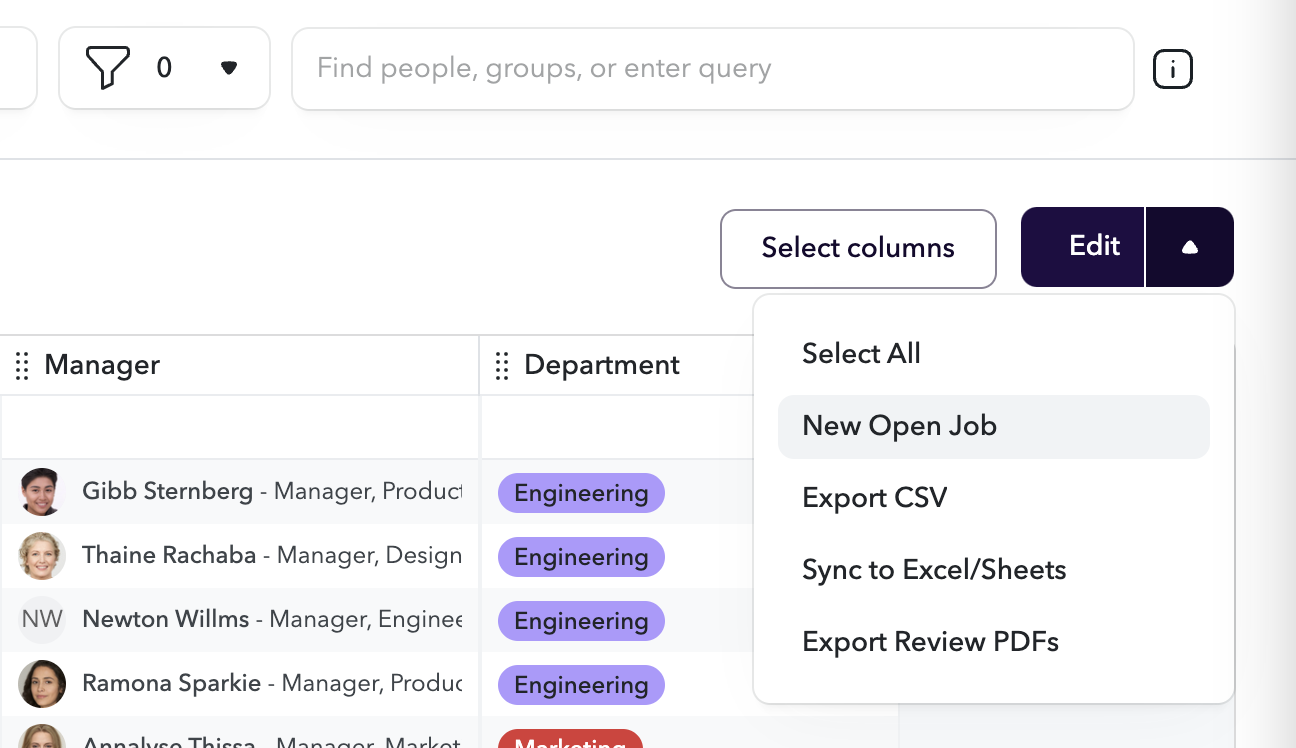Choose "Export CSV" from the menu
The image size is (1296, 748).
coord(874,497)
